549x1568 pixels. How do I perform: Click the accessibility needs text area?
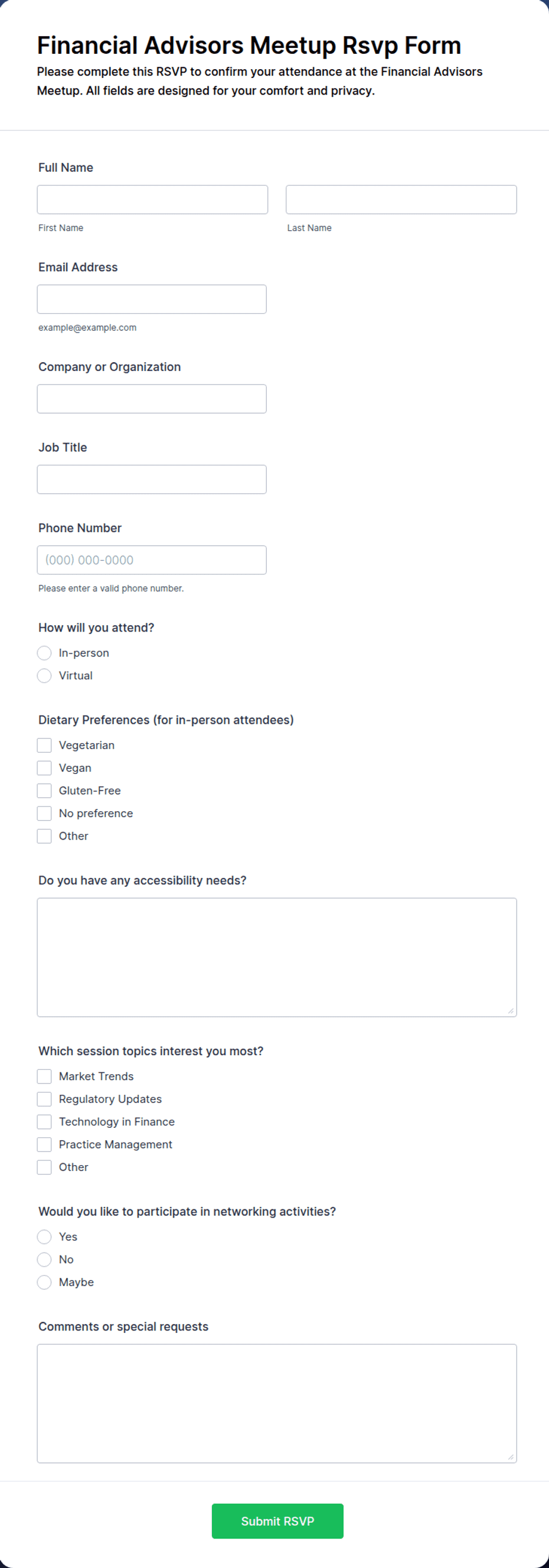(x=277, y=958)
